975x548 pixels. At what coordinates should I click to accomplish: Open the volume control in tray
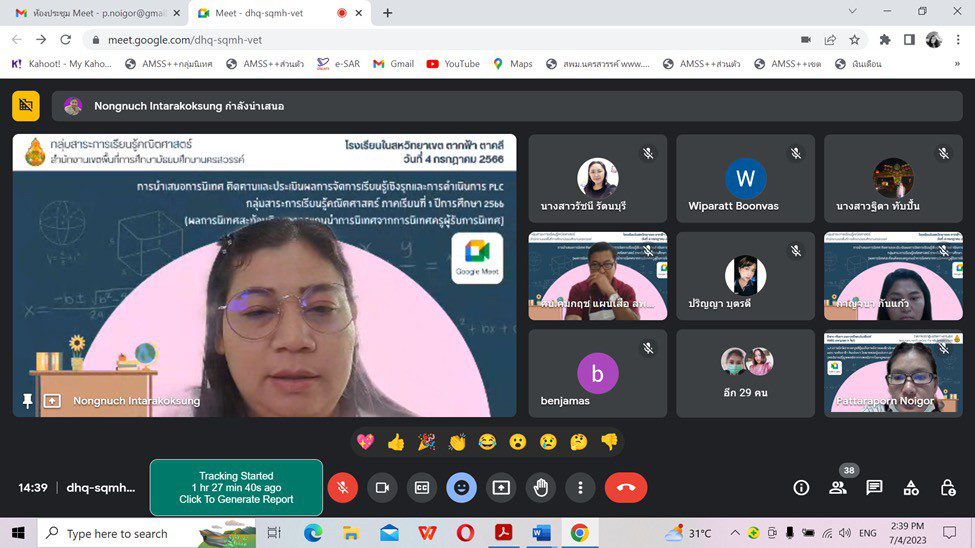pos(844,533)
